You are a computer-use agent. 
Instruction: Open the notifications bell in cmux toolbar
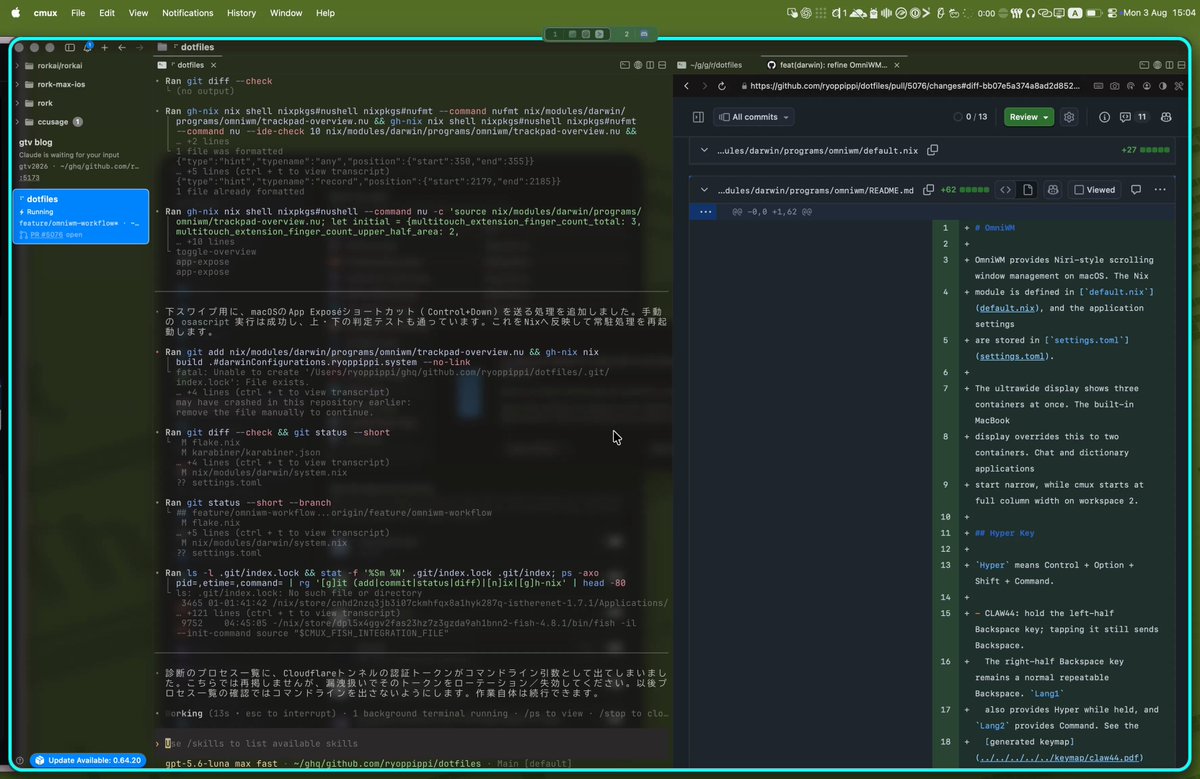pos(88,47)
